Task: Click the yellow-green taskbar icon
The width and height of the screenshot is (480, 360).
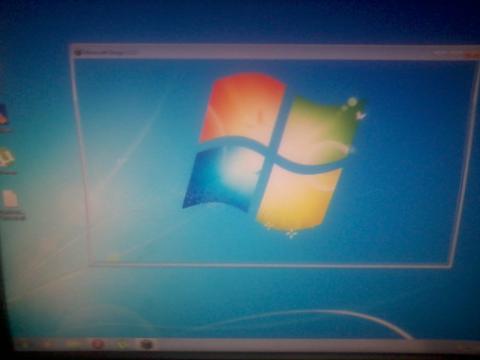Action: click(x=123, y=344)
